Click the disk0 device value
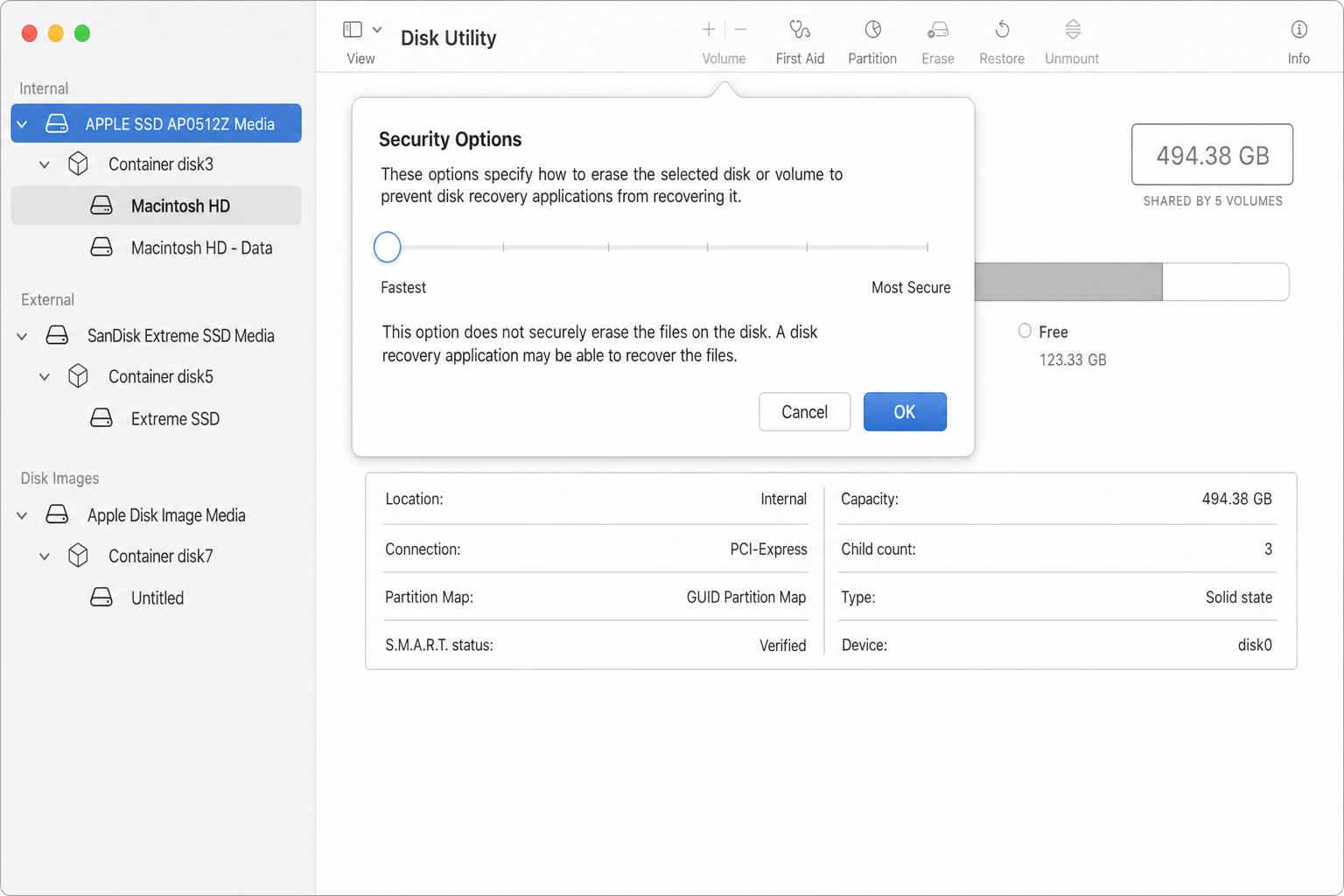Viewport: 1344px width, 896px height. point(1255,645)
